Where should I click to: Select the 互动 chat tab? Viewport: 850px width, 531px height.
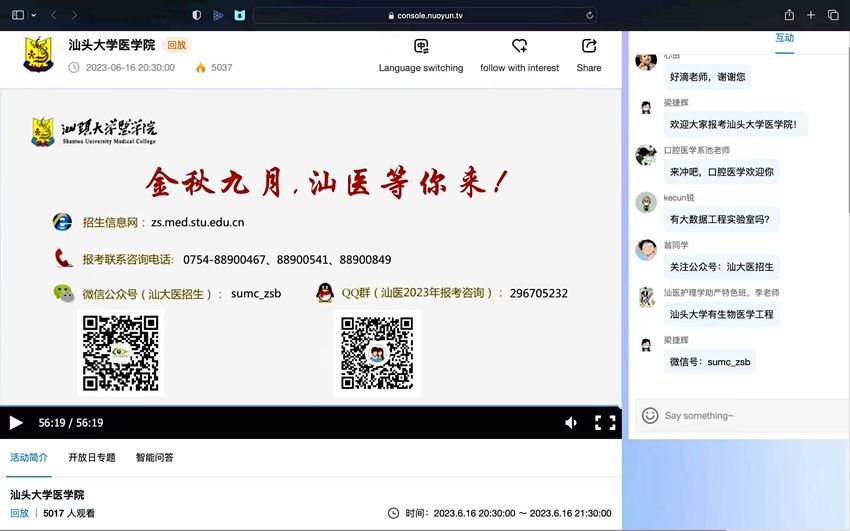[784, 38]
